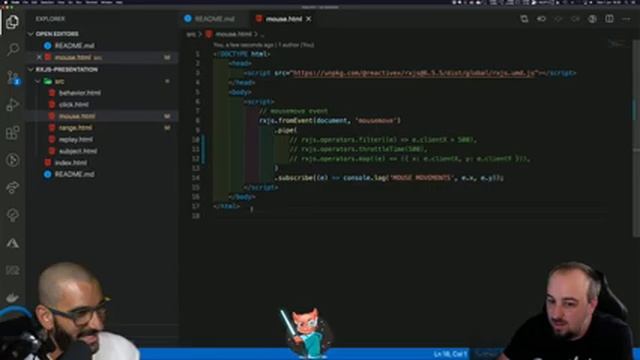Open replay.html in the file tree
Viewport: 640px width, 360px height.
pos(76,140)
